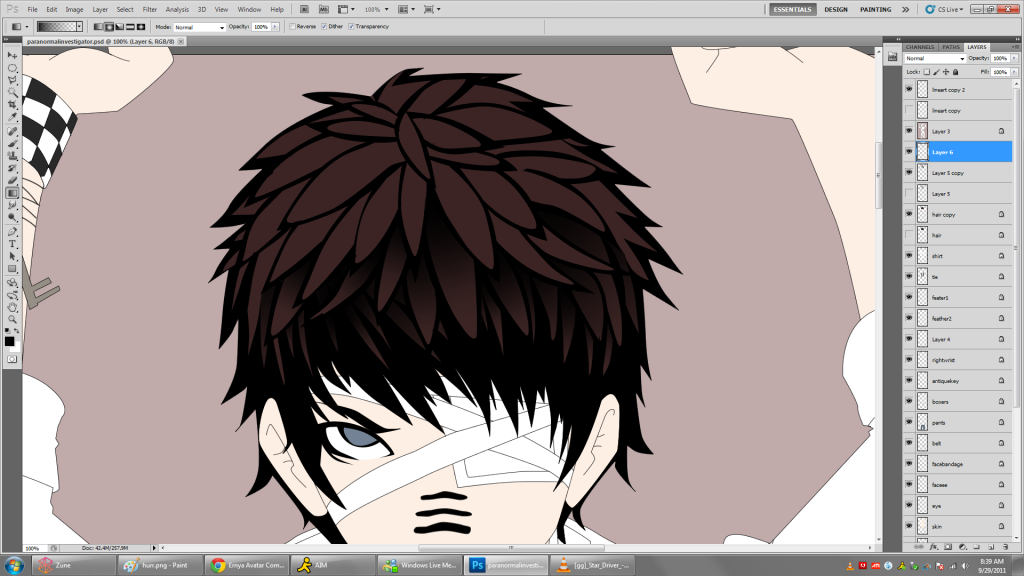
Task: Switch to the Channels tab
Action: click(x=917, y=47)
